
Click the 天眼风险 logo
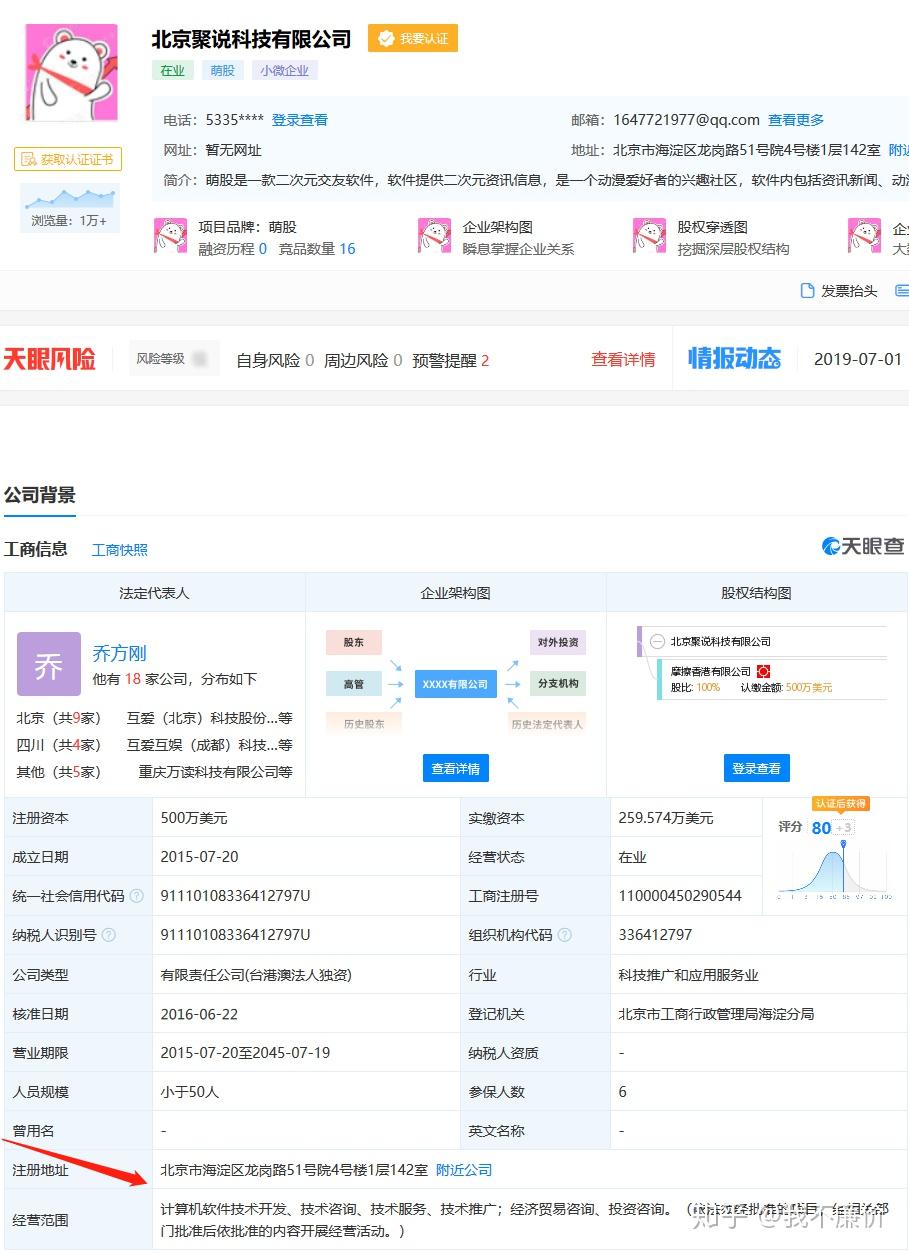tap(49, 359)
